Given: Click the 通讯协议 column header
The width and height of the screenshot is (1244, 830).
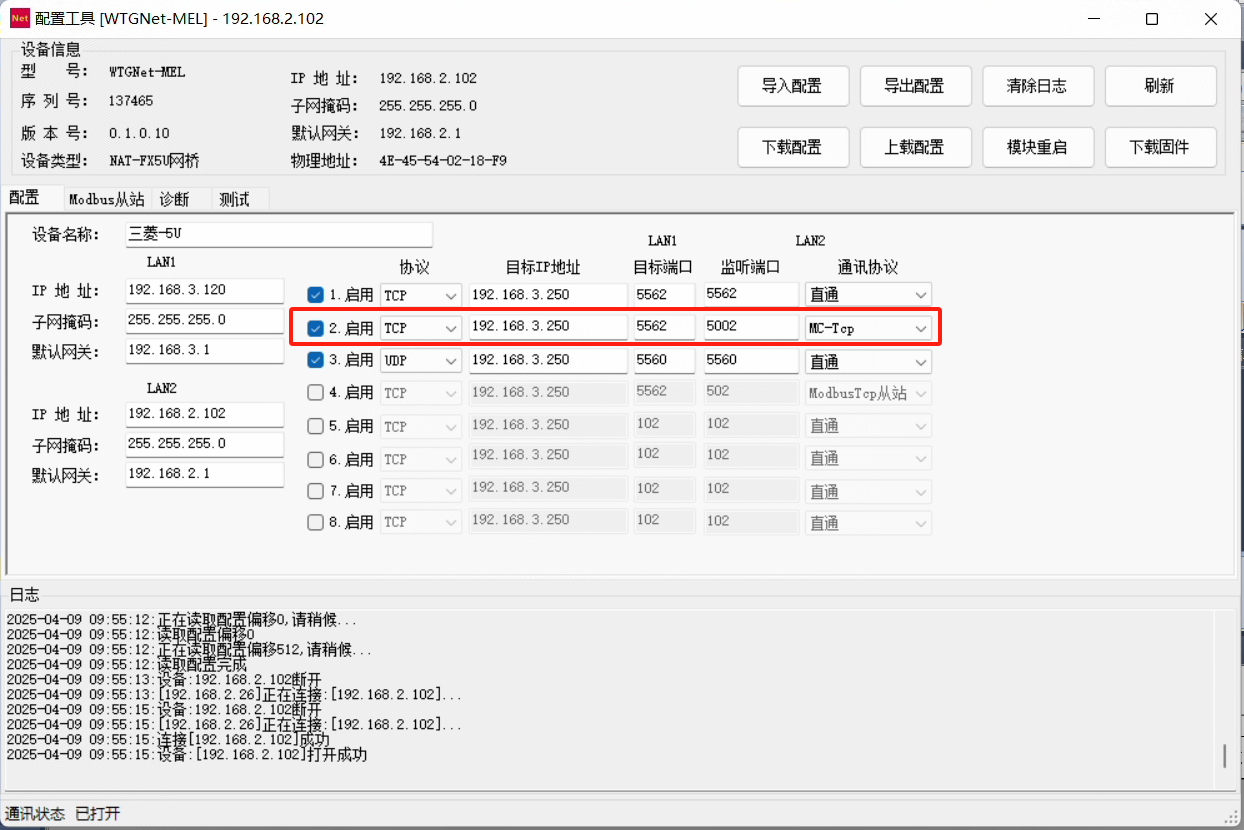Looking at the screenshot, I should pyautogui.click(x=868, y=268).
